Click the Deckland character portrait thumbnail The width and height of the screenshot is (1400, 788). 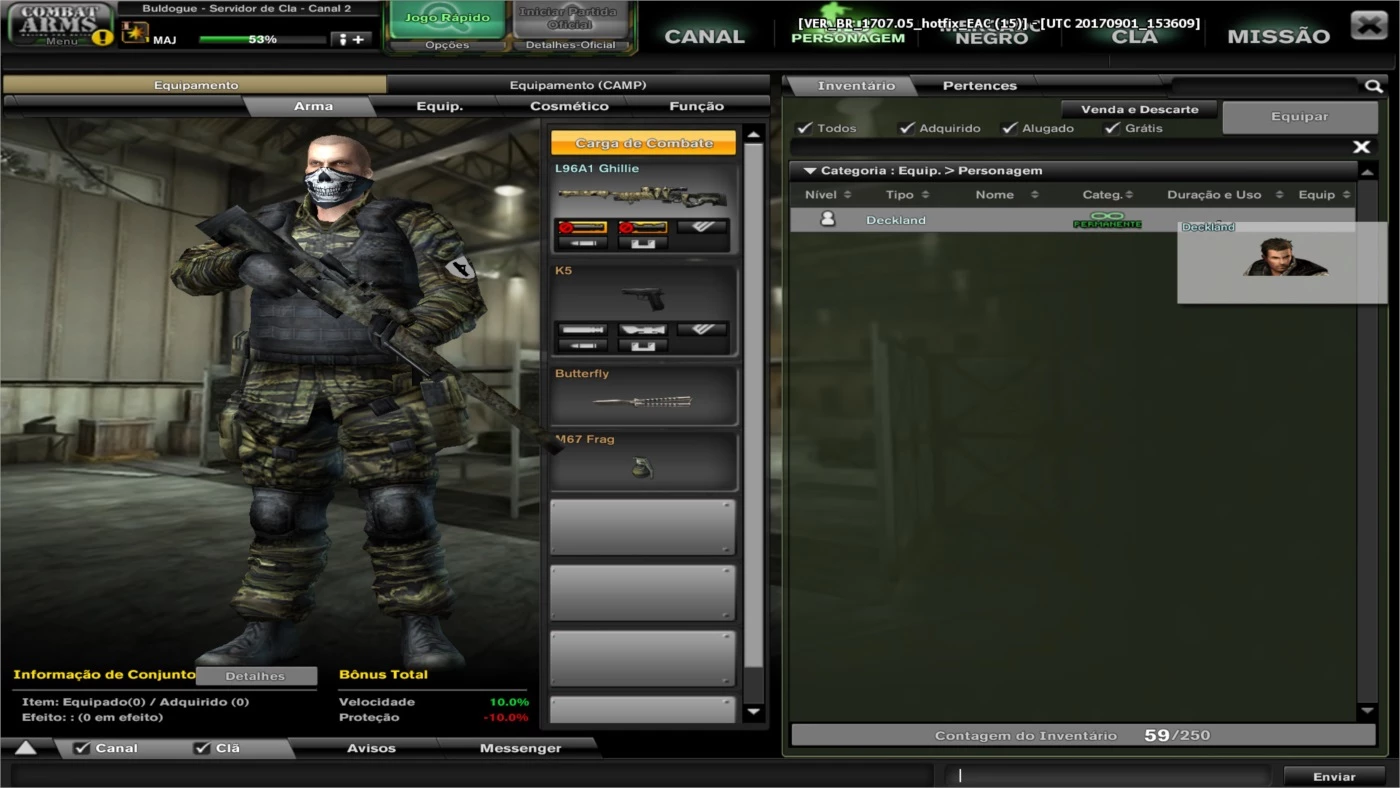point(1285,257)
